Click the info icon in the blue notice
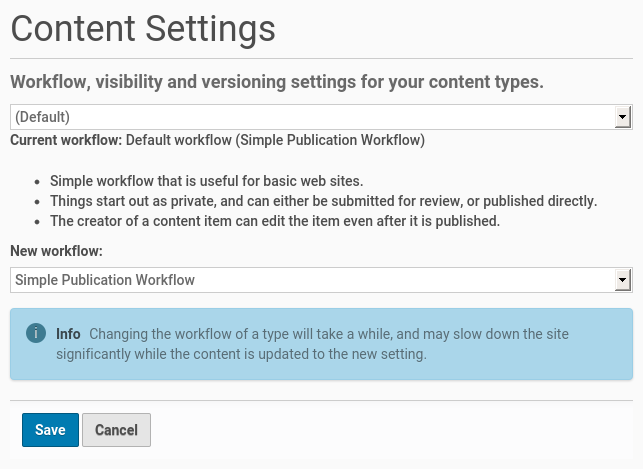This screenshot has width=643, height=469. (x=36, y=333)
